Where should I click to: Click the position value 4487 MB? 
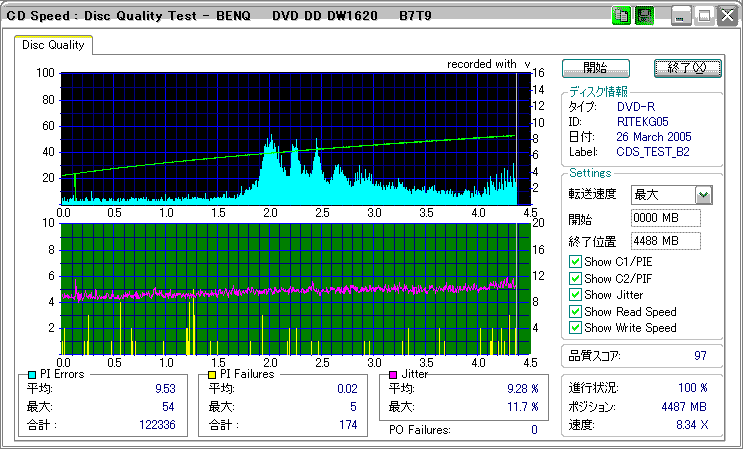[x=684, y=407]
